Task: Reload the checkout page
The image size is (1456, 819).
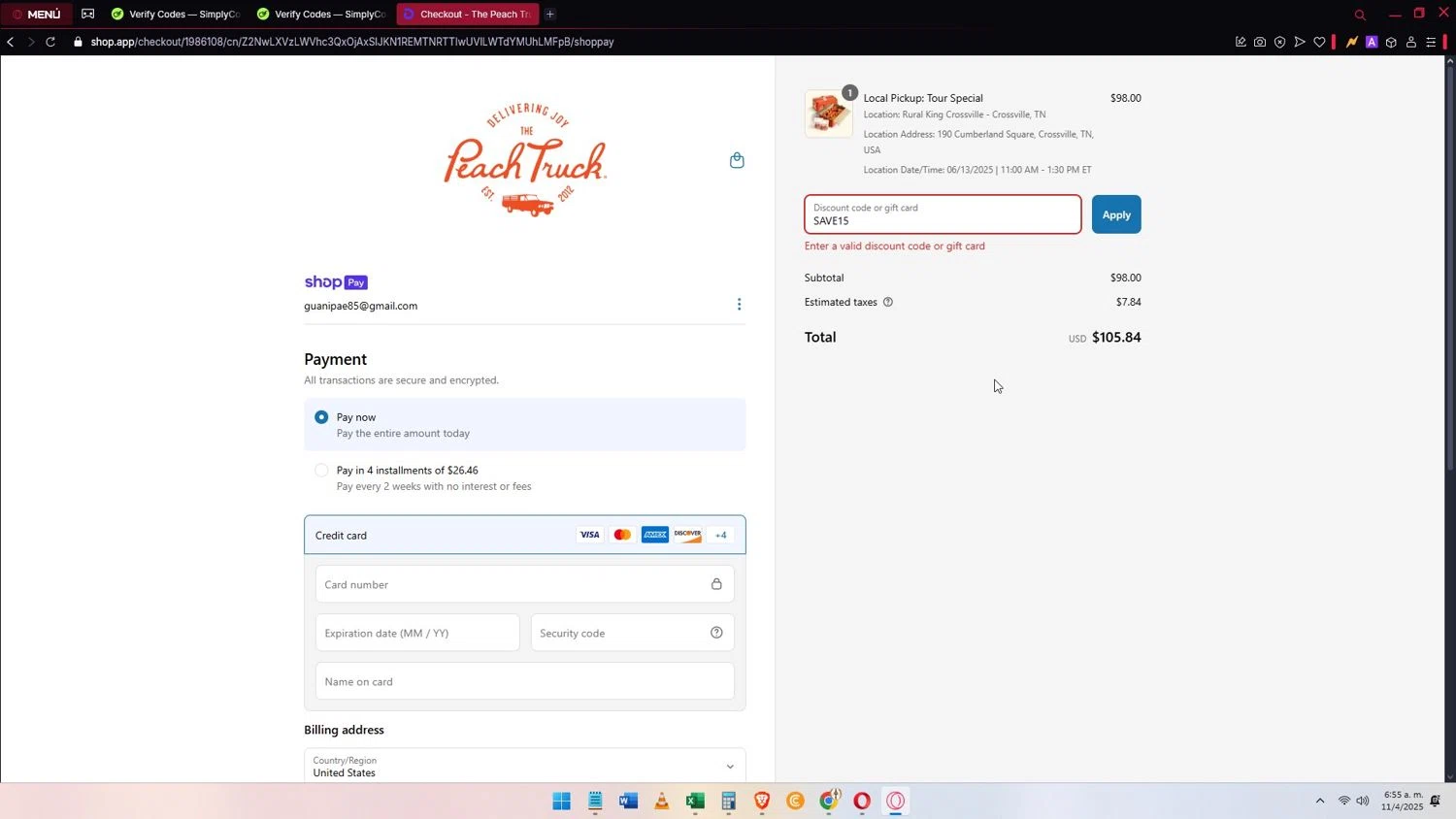Action: (51, 42)
